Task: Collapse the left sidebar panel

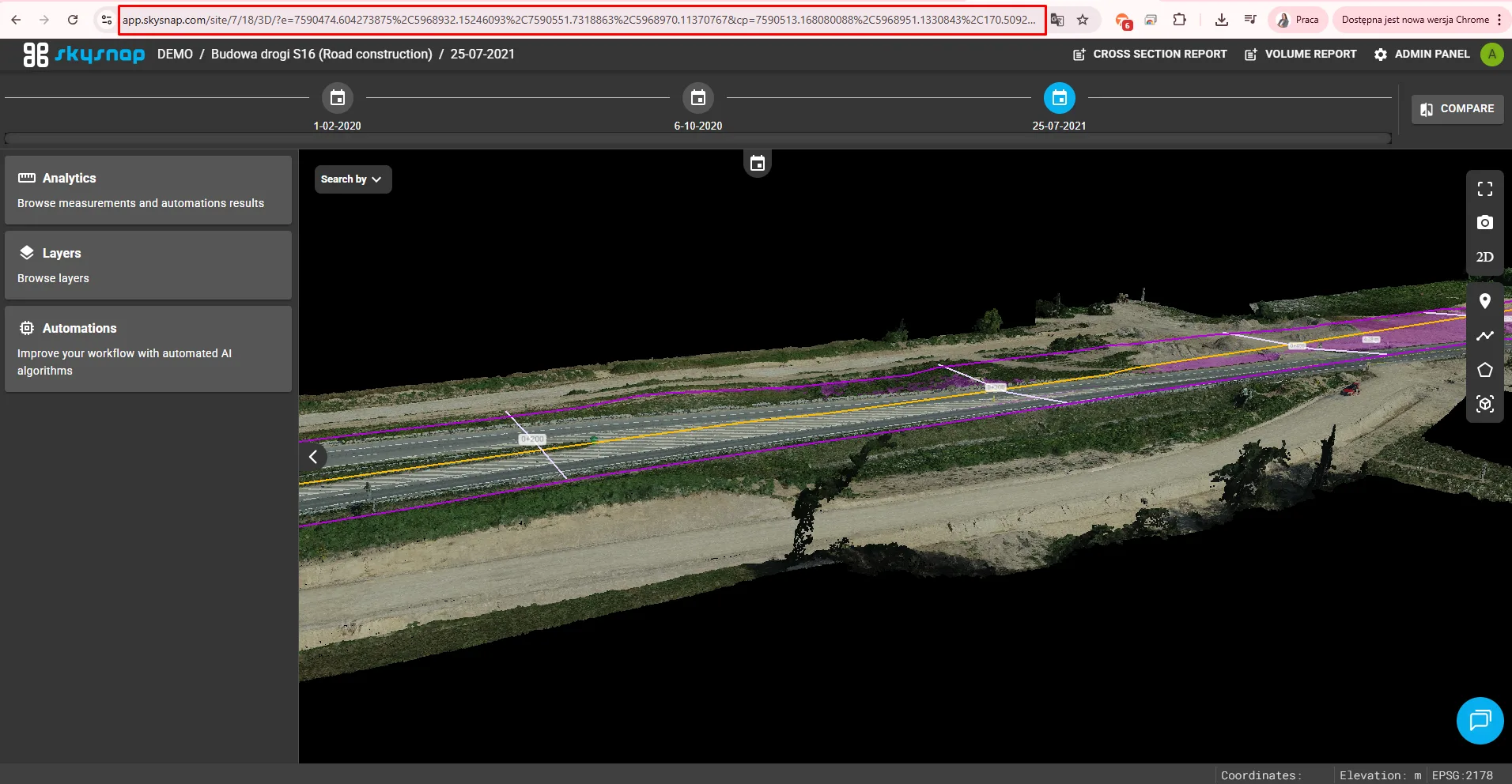Action: pyautogui.click(x=313, y=457)
